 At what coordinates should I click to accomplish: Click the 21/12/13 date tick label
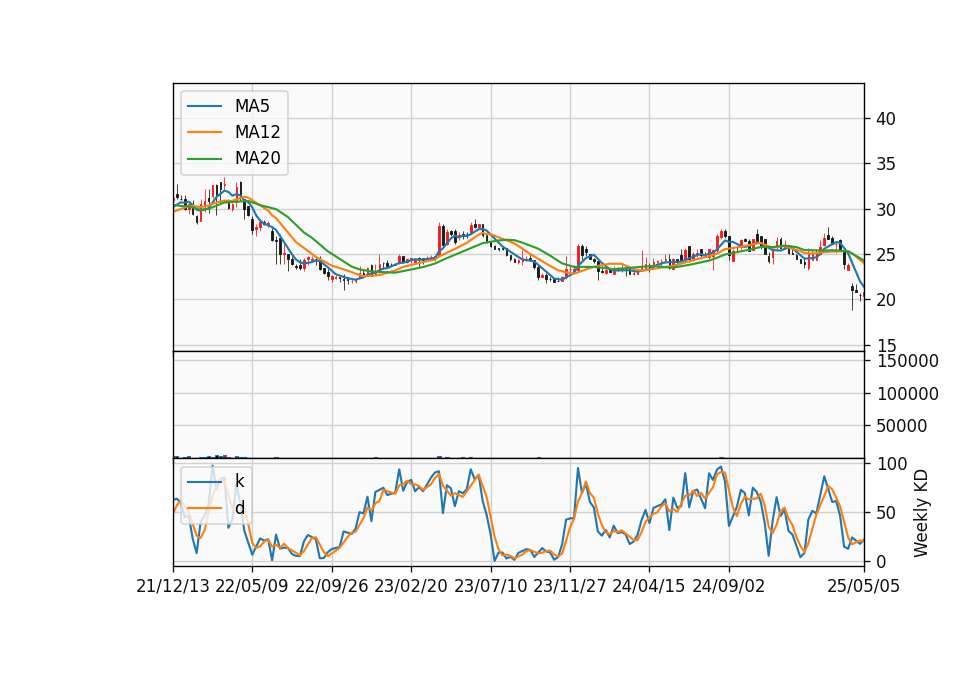(173, 586)
